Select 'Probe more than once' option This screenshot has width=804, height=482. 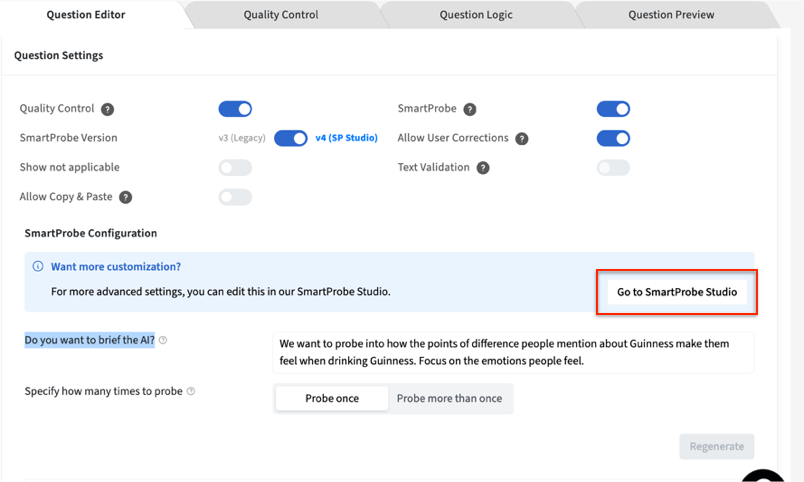tap(449, 398)
